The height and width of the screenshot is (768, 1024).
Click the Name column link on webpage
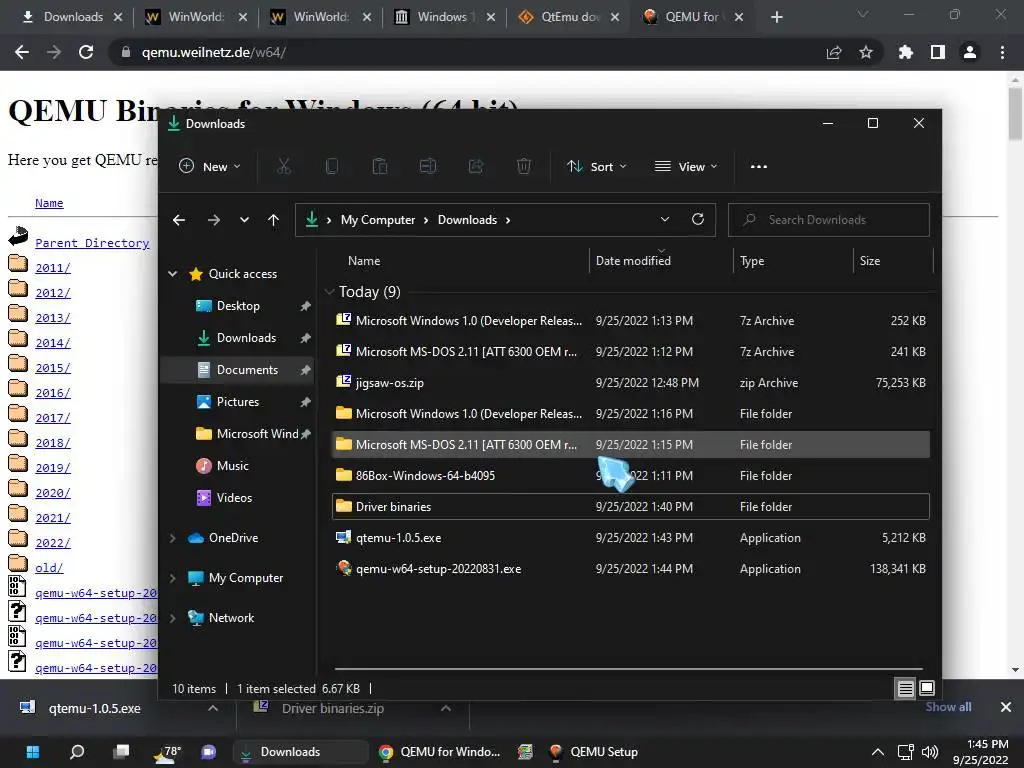[49, 203]
